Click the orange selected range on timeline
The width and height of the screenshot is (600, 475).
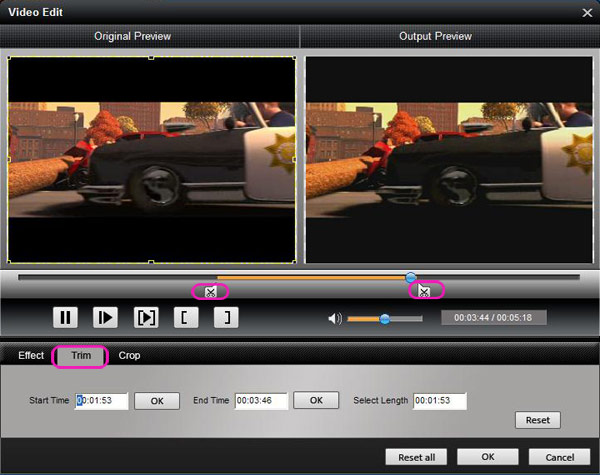pyautogui.click(x=312, y=277)
